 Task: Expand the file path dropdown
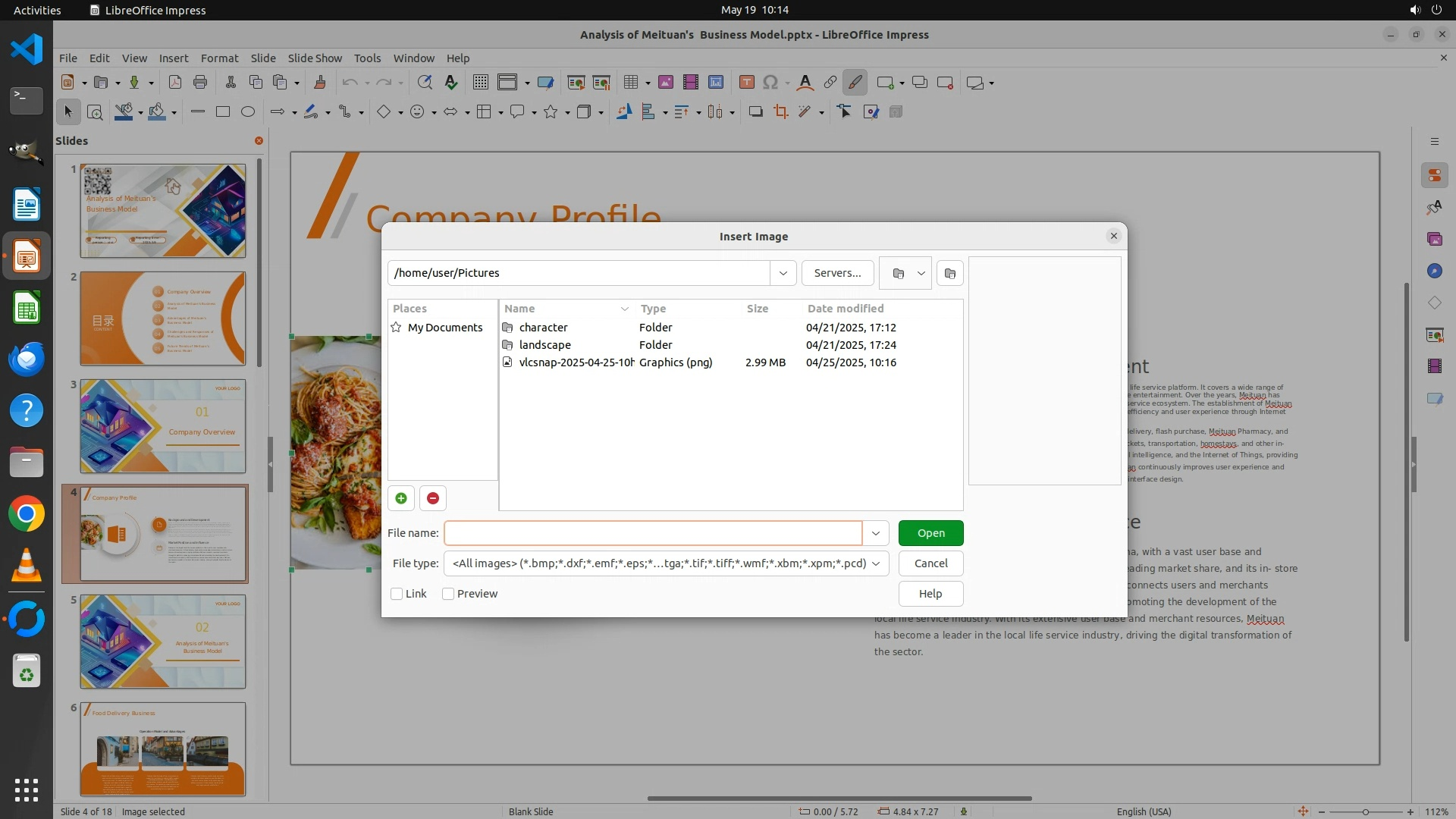783,273
